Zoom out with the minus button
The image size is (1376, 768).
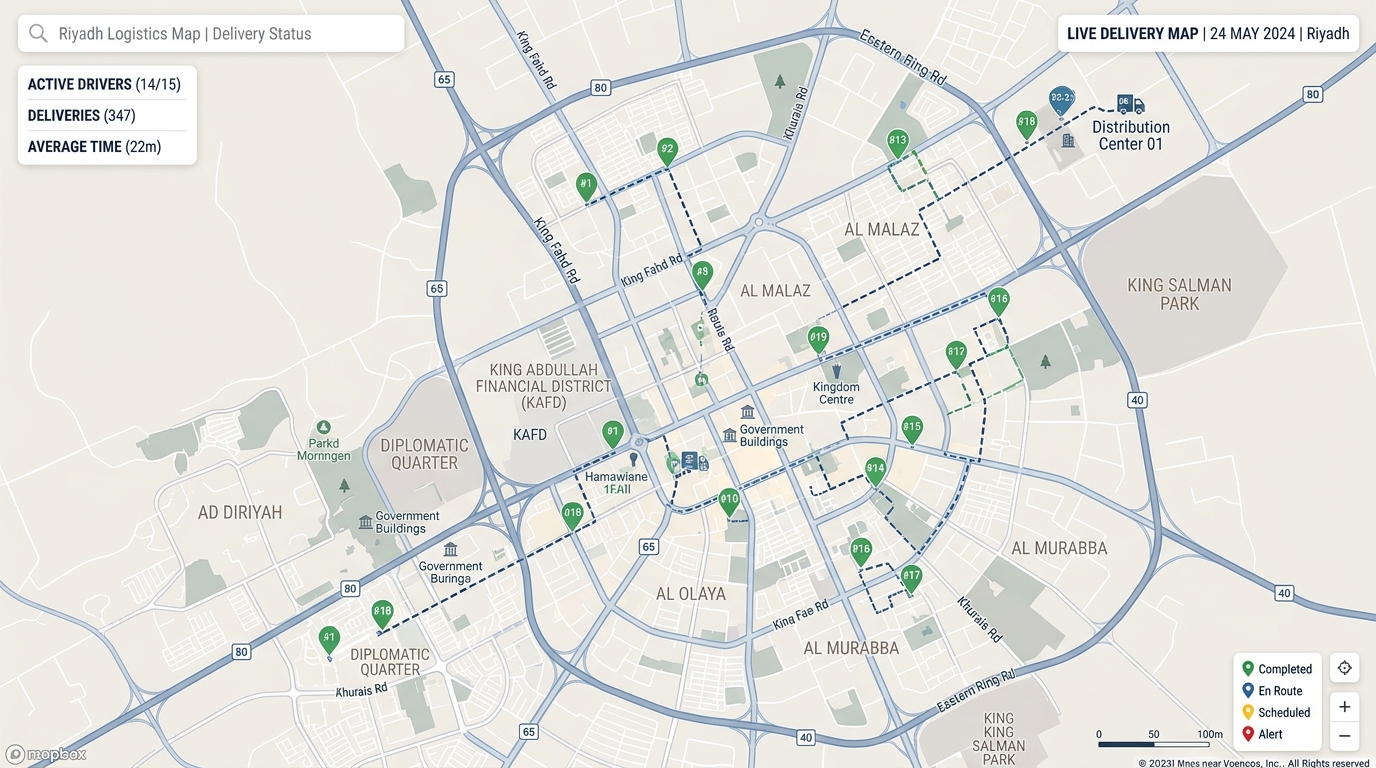1344,736
